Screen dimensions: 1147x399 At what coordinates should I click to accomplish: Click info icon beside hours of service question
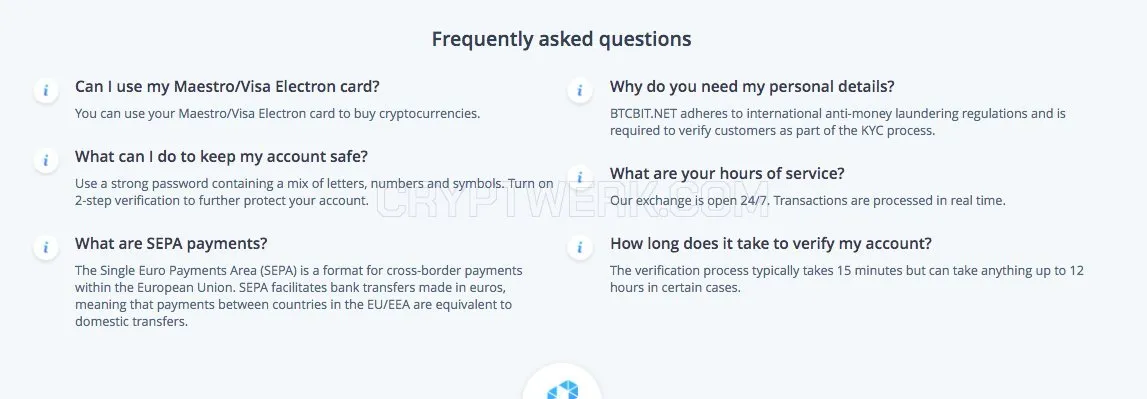click(x=580, y=177)
